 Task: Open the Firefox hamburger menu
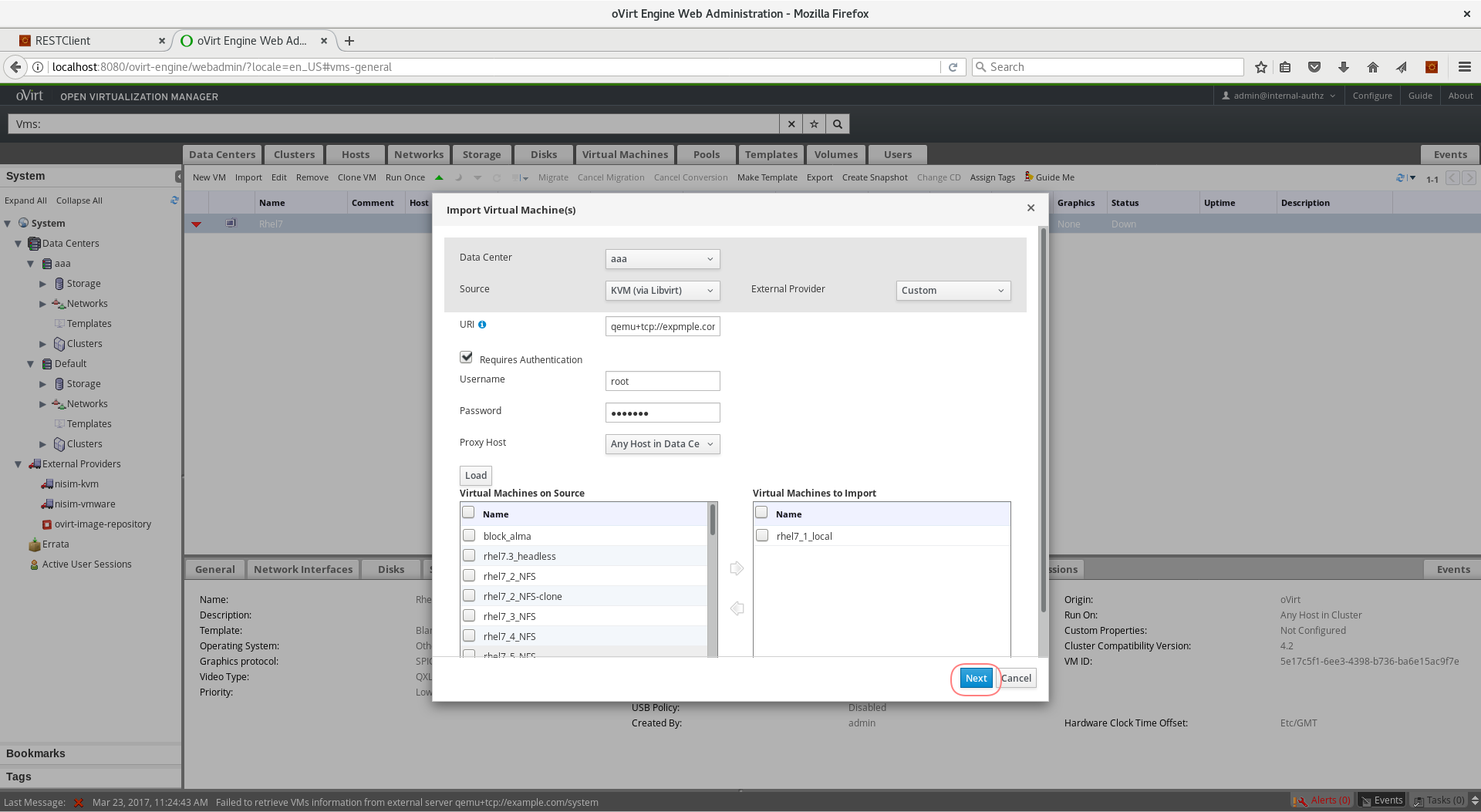click(1464, 67)
